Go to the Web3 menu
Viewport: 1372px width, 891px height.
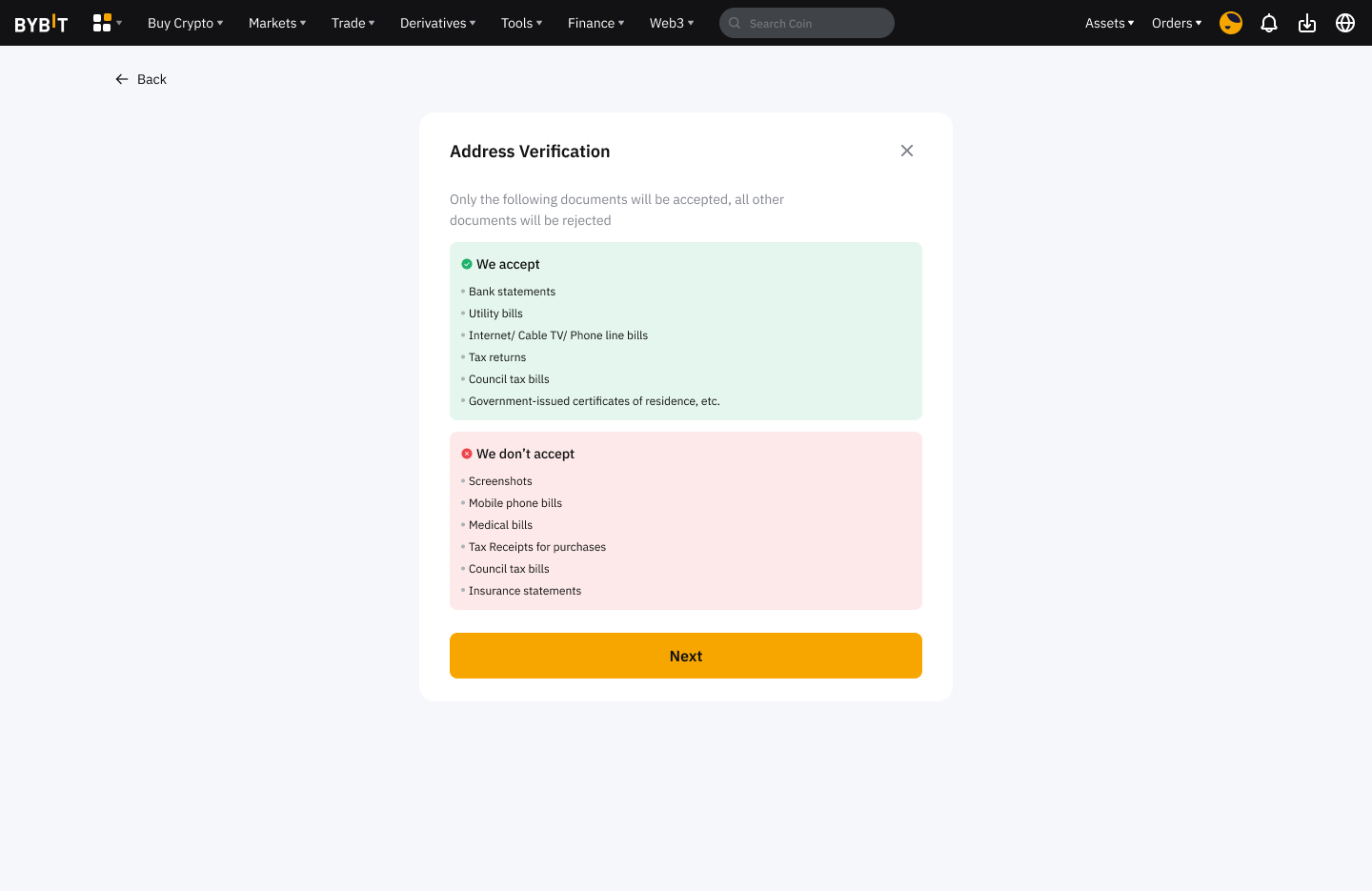671,23
